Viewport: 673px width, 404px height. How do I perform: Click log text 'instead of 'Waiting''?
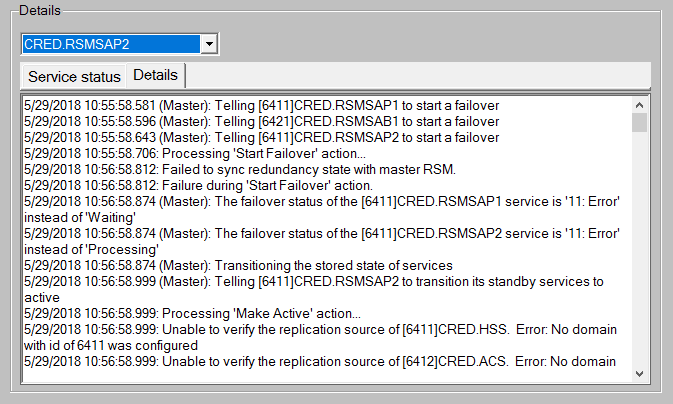80,217
